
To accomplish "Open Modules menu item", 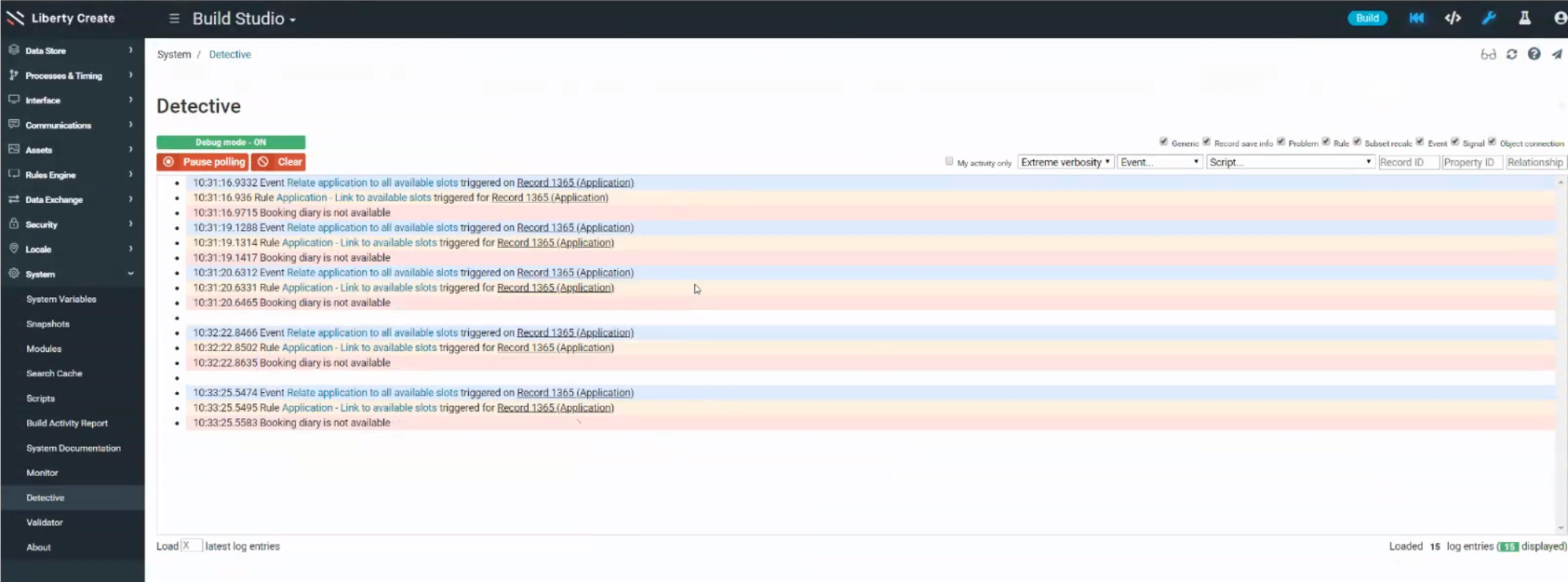I will pos(44,348).
